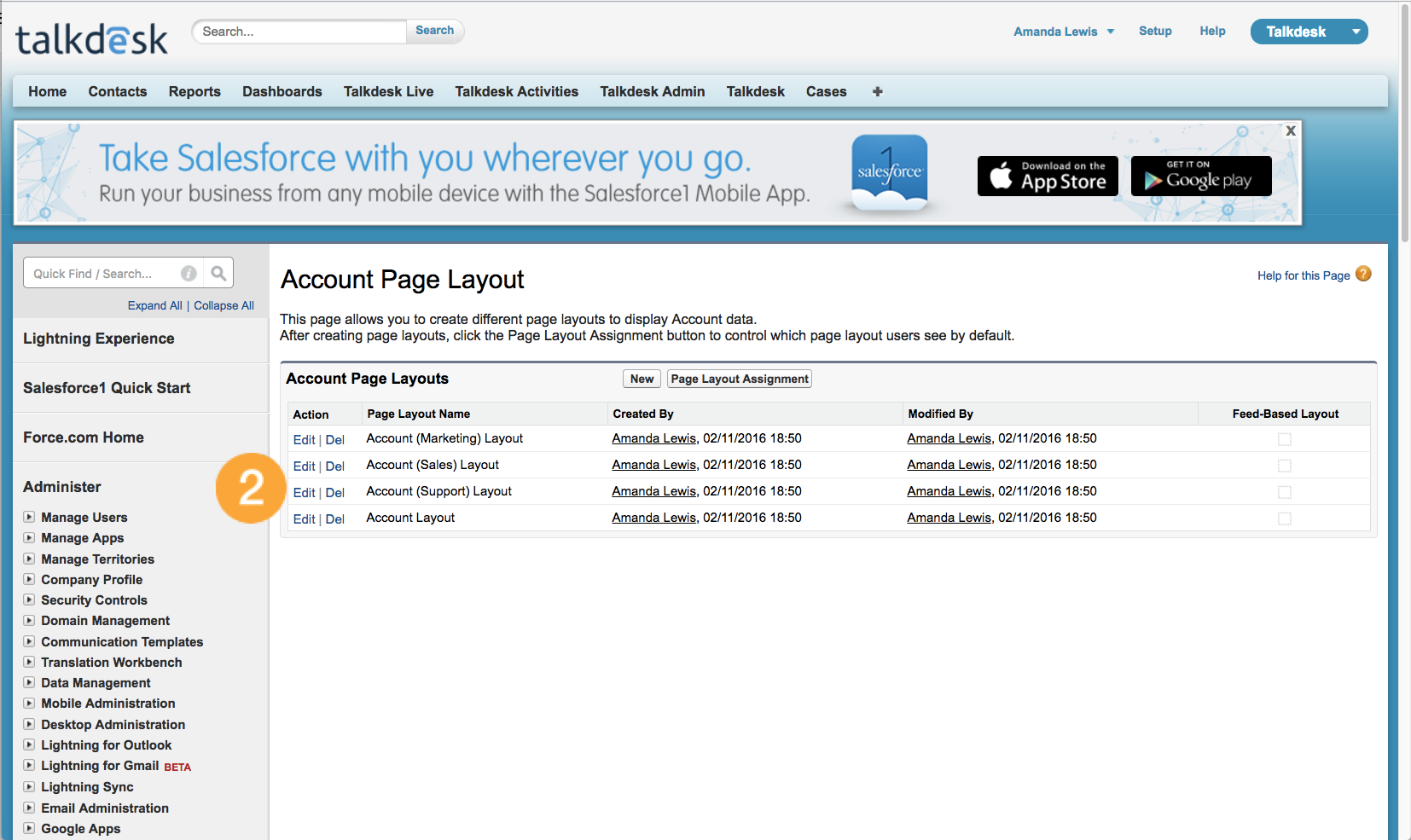
Task: Click the page vertical scrollbar
Action: tap(1405, 124)
